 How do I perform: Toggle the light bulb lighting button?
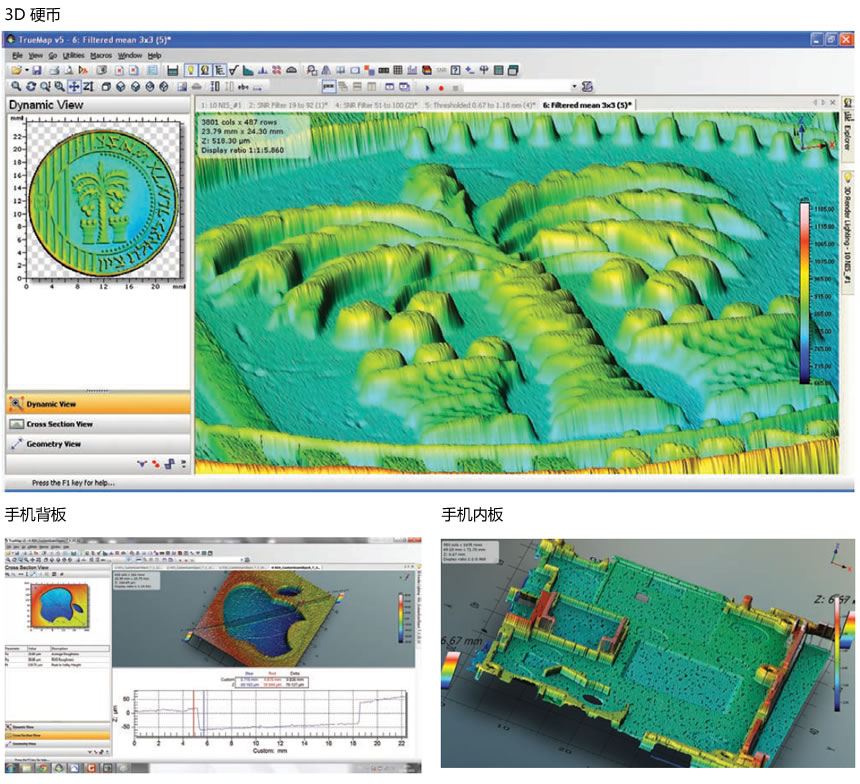[x=190, y=71]
